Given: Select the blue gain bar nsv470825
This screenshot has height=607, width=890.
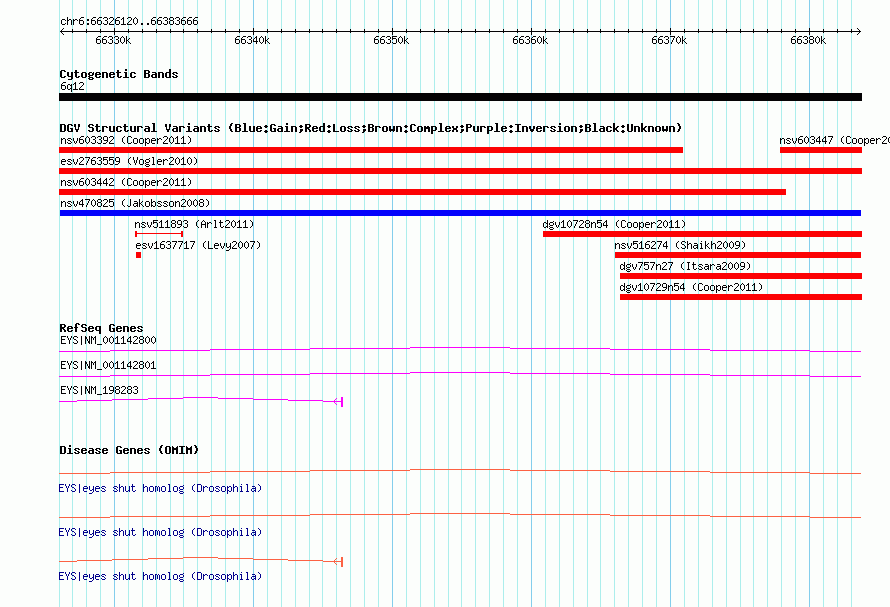Looking at the screenshot, I should [460, 213].
